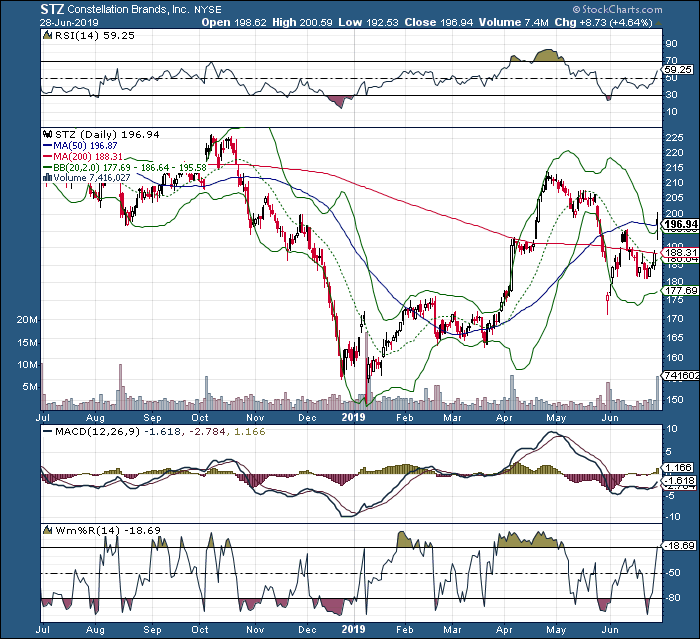Image resolution: width=700 pixels, height=639 pixels.
Task: Click the 5M volume axis label
Action: pyautogui.click(x=30, y=387)
